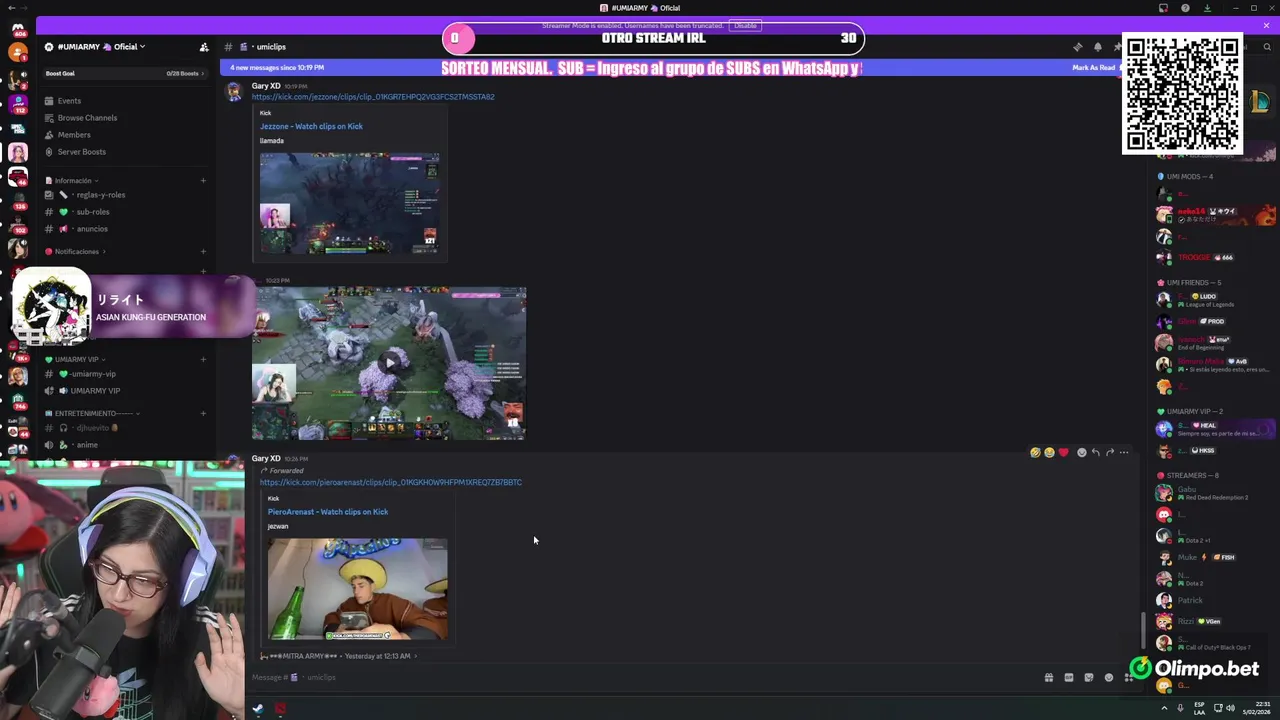The width and height of the screenshot is (1280, 720).
Task: Click the Steam icon in the taskbar
Action: coord(257,709)
